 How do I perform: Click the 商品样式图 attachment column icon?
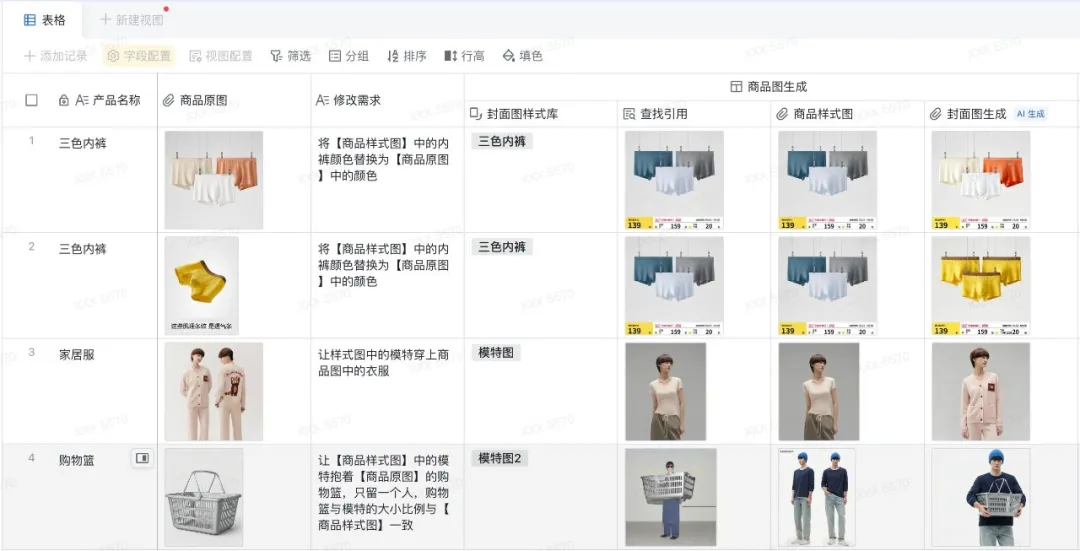pyautogui.click(x=782, y=114)
